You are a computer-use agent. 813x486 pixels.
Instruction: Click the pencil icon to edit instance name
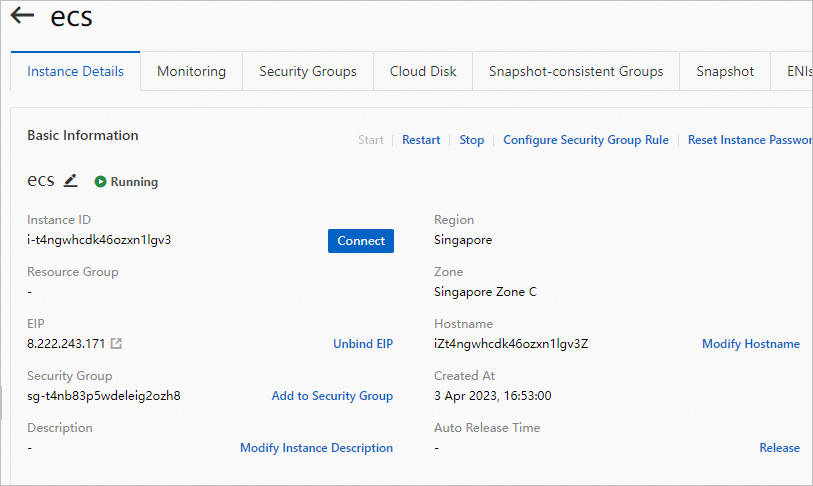70,181
